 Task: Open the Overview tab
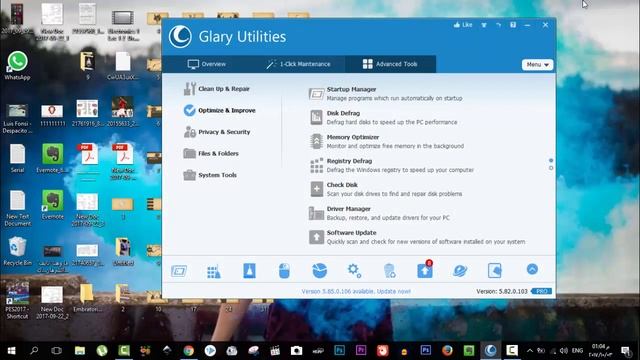(x=207, y=64)
